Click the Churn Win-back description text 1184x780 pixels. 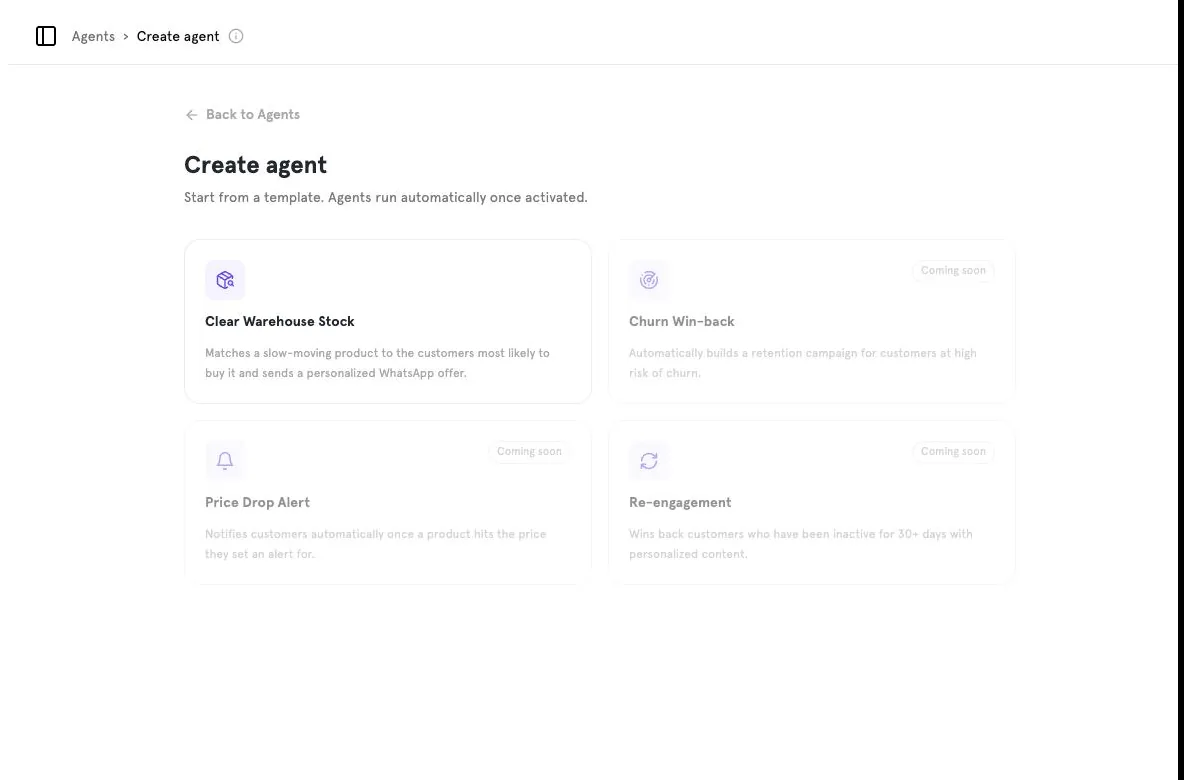(803, 363)
